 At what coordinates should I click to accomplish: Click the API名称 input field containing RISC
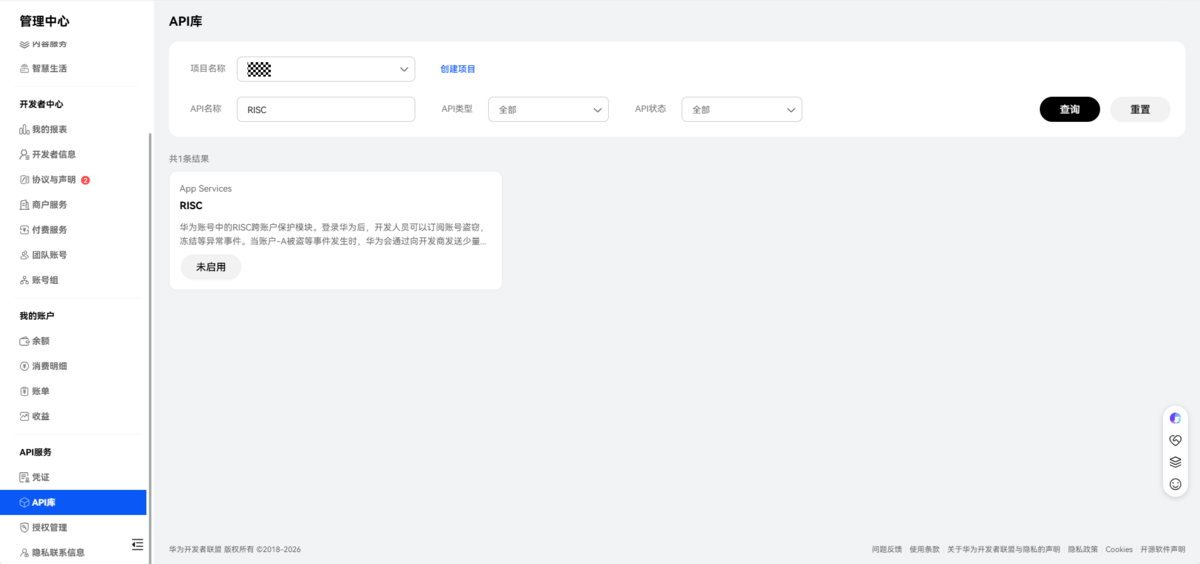[325, 109]
